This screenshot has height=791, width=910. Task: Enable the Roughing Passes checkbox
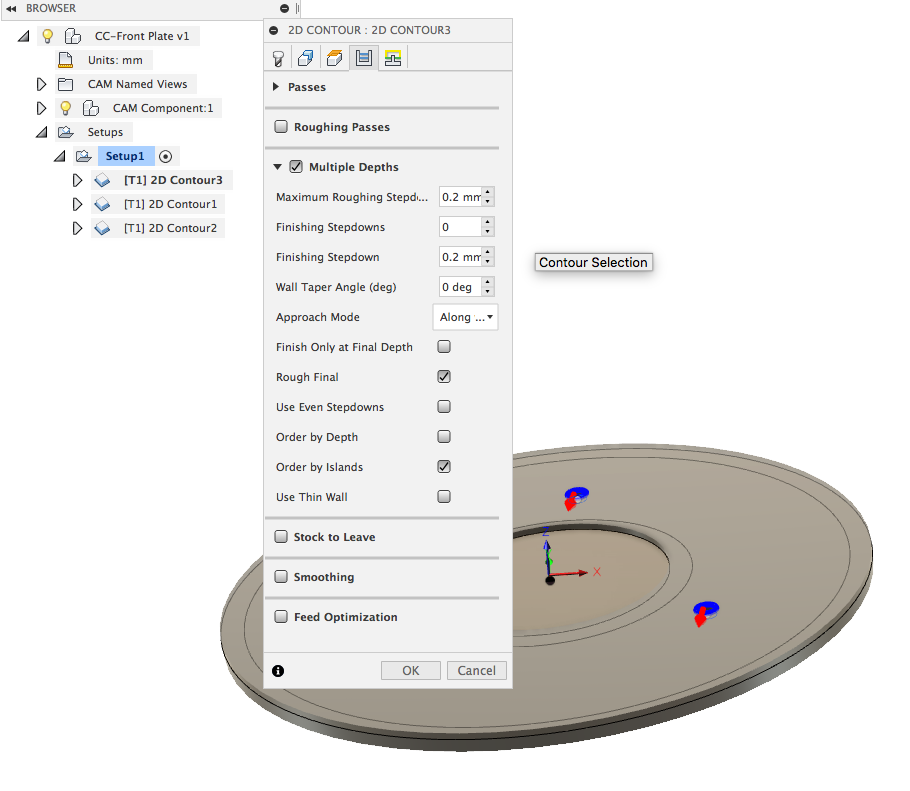coord(282,127)
